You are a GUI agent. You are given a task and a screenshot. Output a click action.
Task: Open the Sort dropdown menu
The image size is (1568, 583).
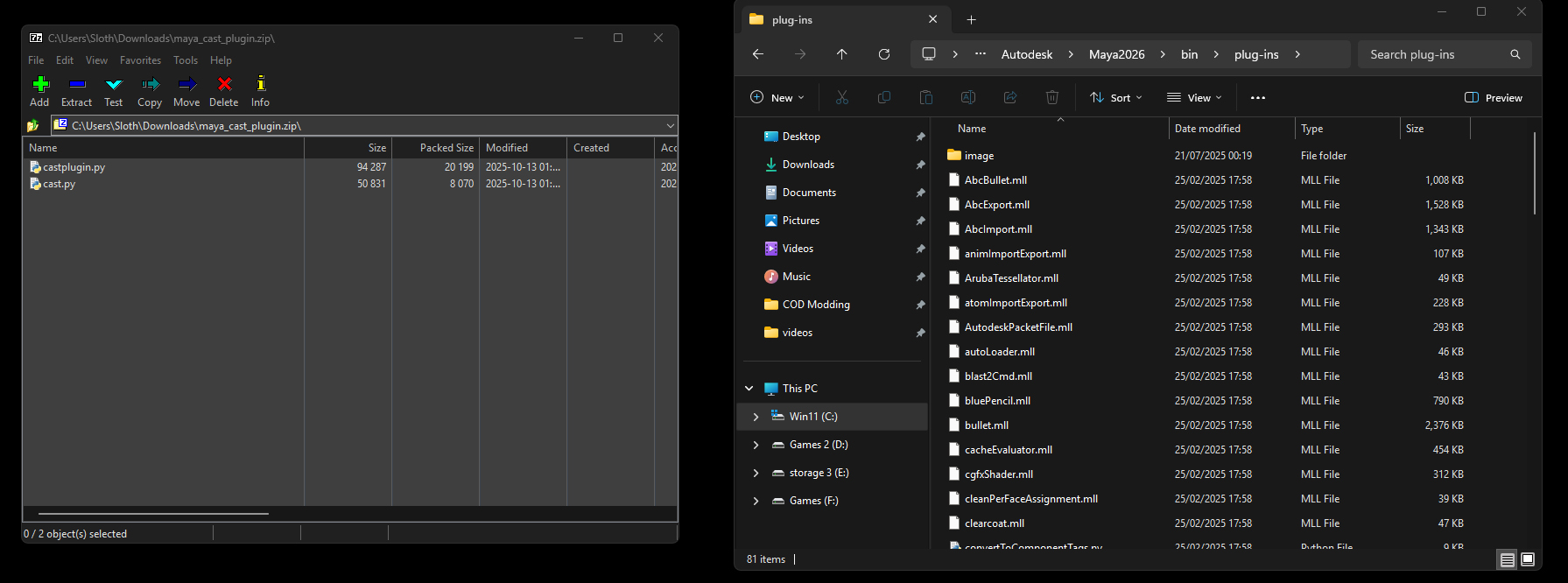coord(1116,98)
